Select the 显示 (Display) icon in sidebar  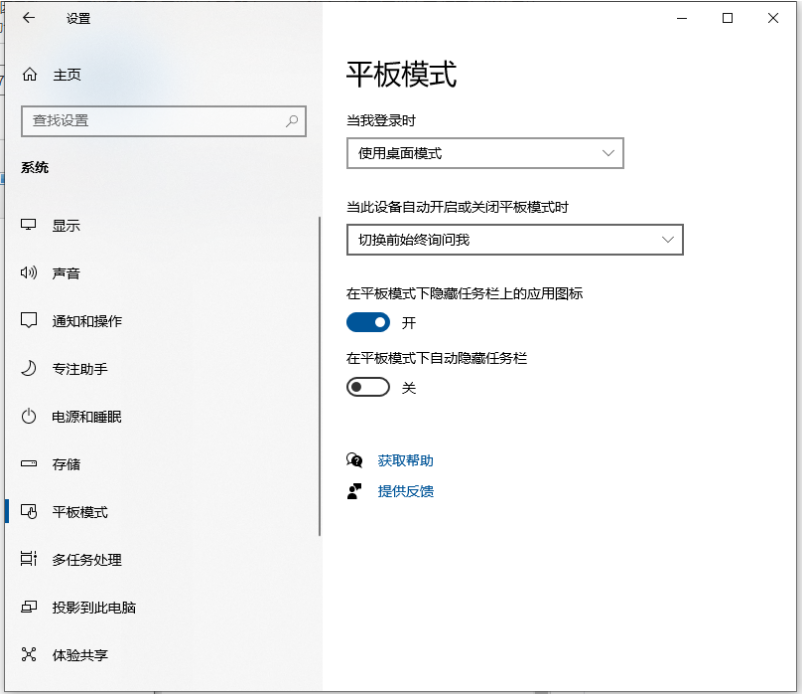30,225
